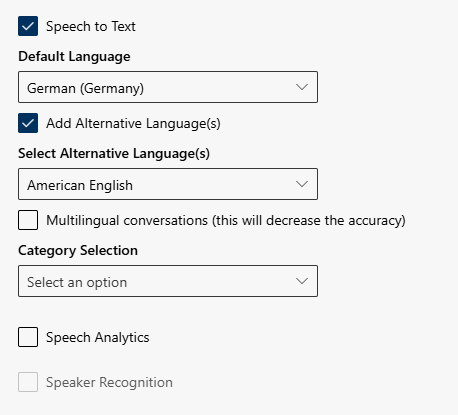Click chevron arrow in Category Selection box
This screenshot has height=415, width=458.
[x=302, y=281]
